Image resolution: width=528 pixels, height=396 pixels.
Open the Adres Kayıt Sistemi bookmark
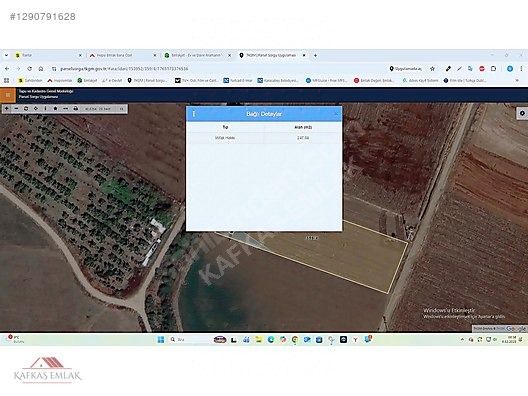click(x=421, y=80)
